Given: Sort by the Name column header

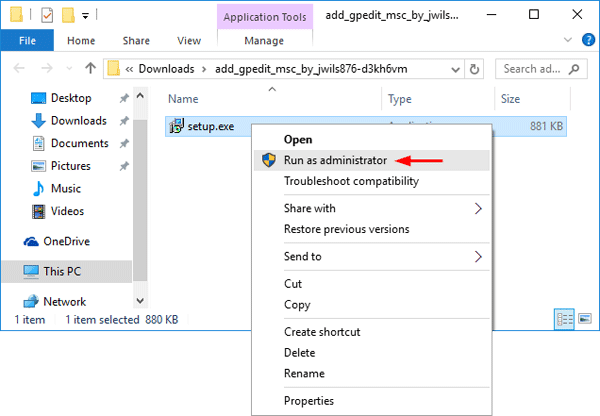Looking at the screenshot, I should 183,99.
